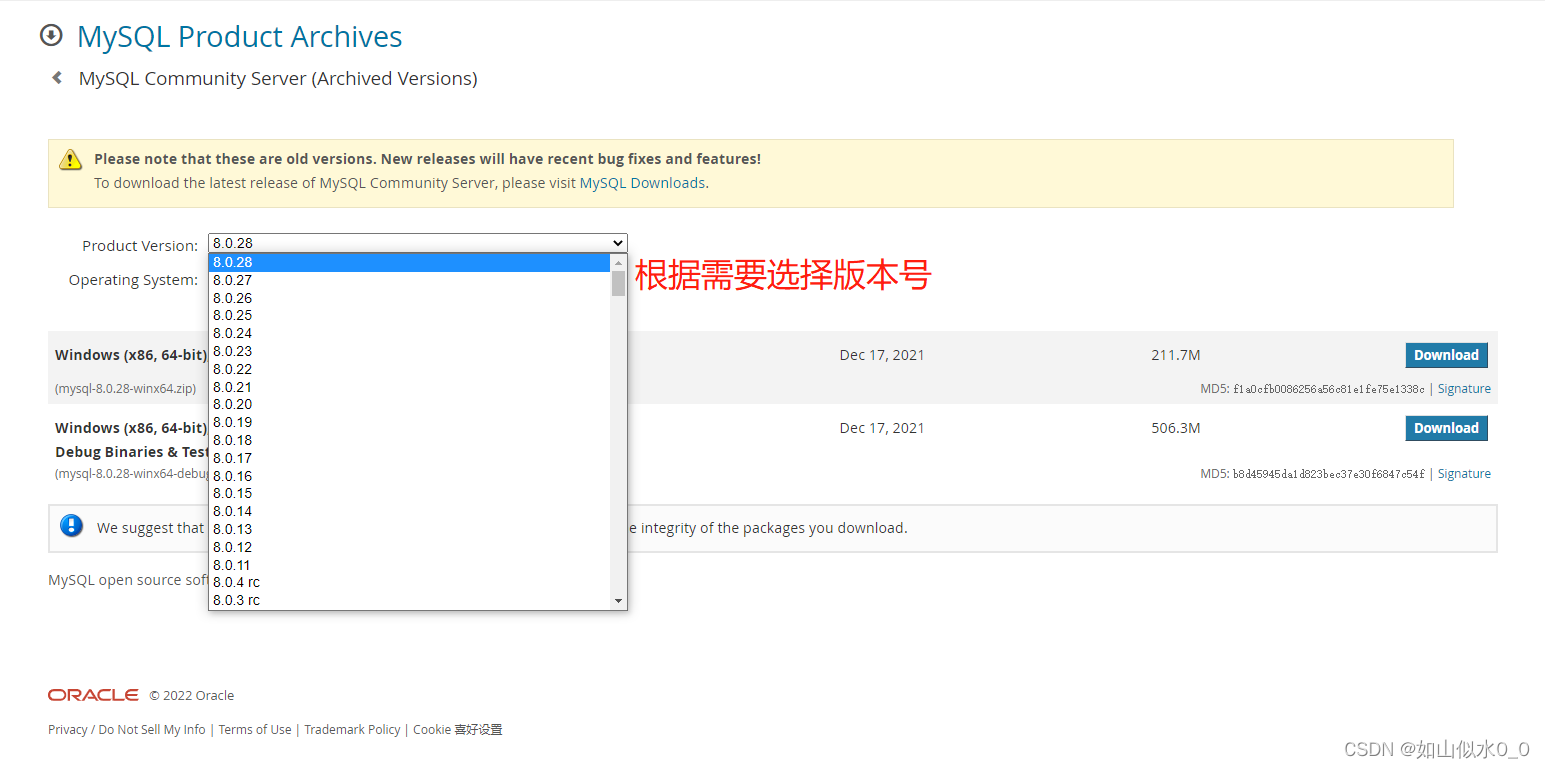Select version 8.0.23 in the list

point(409,351)
